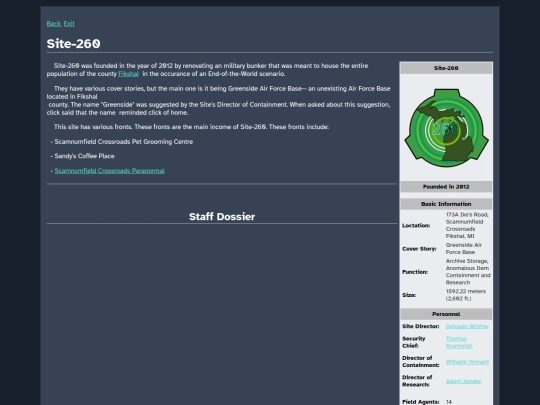Click the 'Site Director:' label

(x=420, y=326)
